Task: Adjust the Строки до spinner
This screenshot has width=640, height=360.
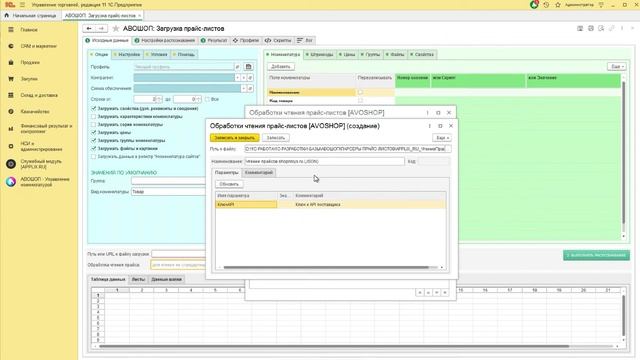Action: pyautogui.click(x=198, y=99)
